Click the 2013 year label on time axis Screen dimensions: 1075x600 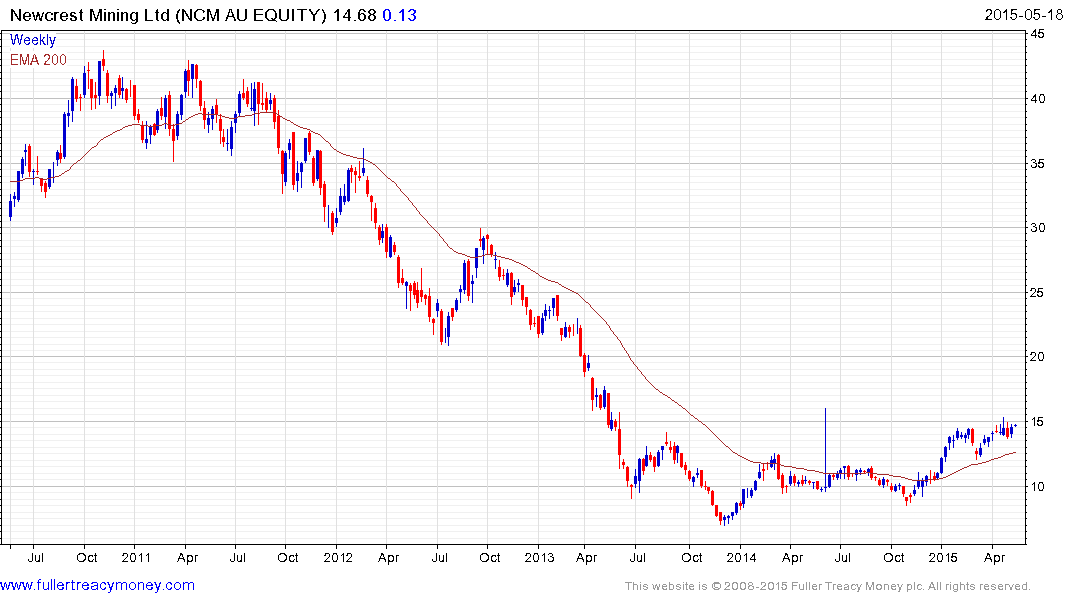(540, 557)
